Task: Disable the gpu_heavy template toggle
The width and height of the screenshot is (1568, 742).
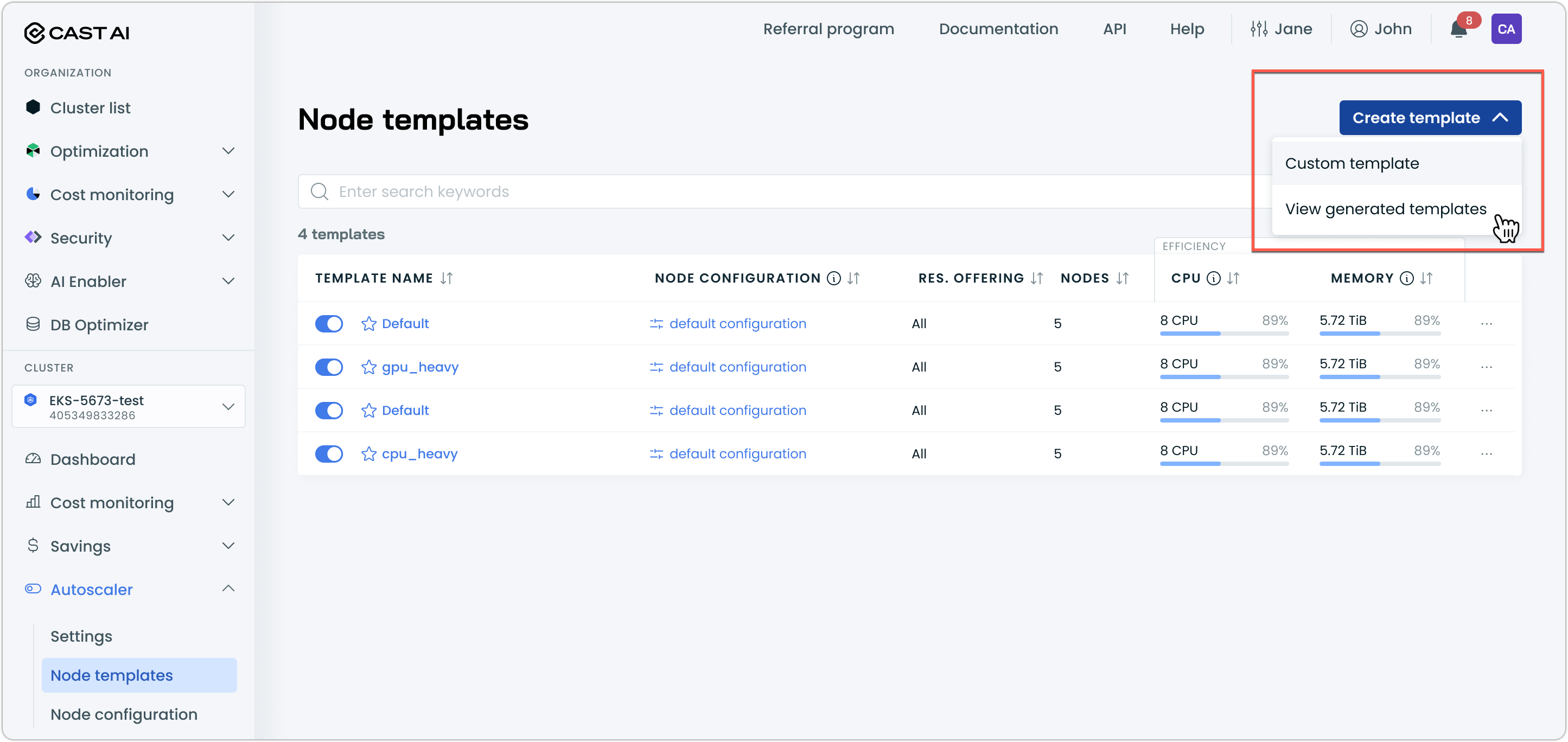Action: [x=329, y=367]
